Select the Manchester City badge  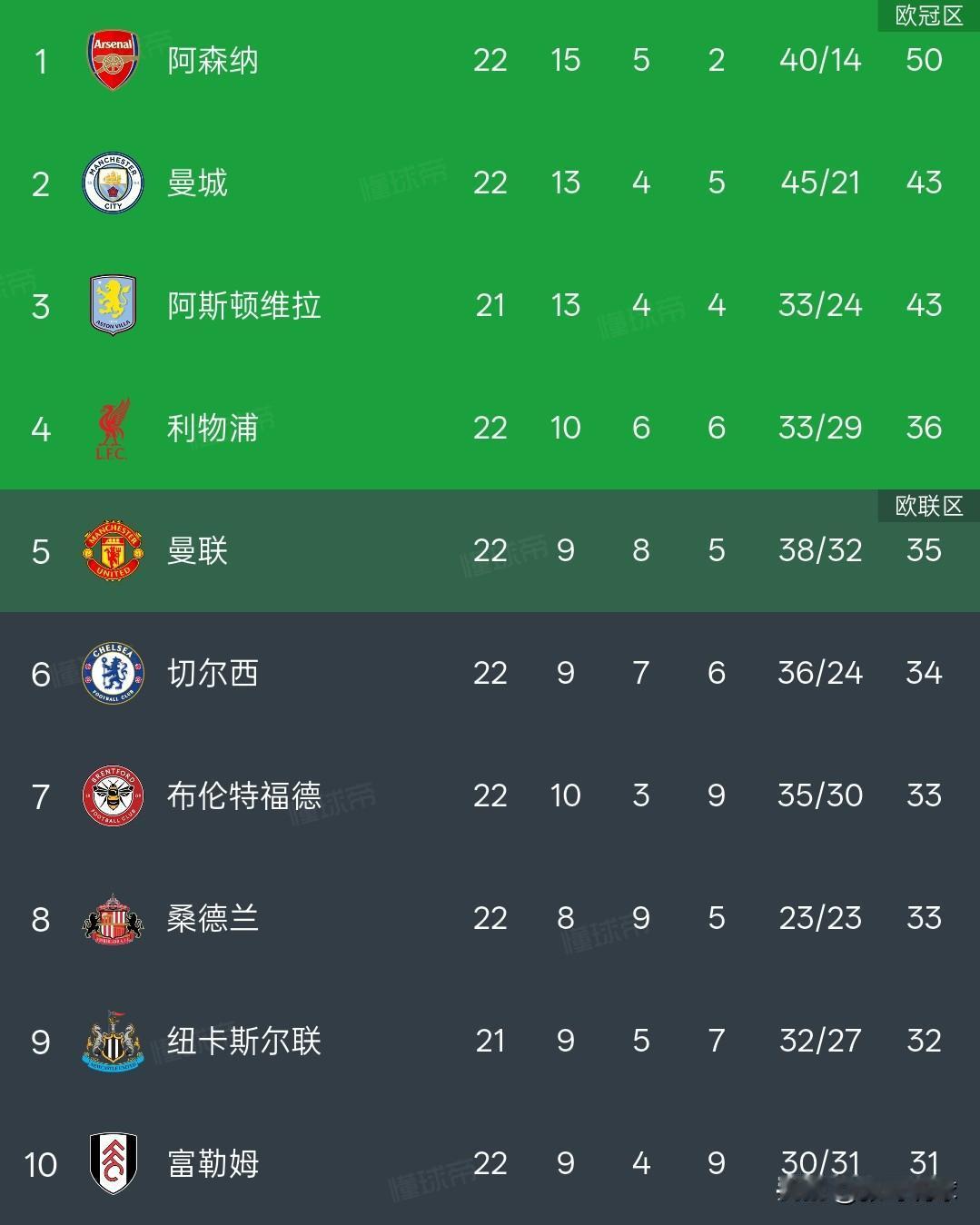[112, 183]
